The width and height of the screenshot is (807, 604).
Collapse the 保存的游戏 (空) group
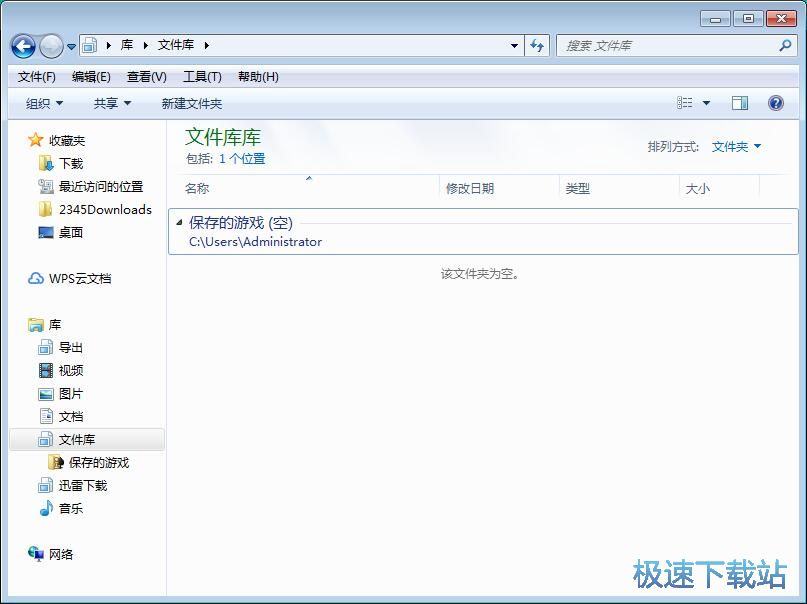[x=179, y=223]
